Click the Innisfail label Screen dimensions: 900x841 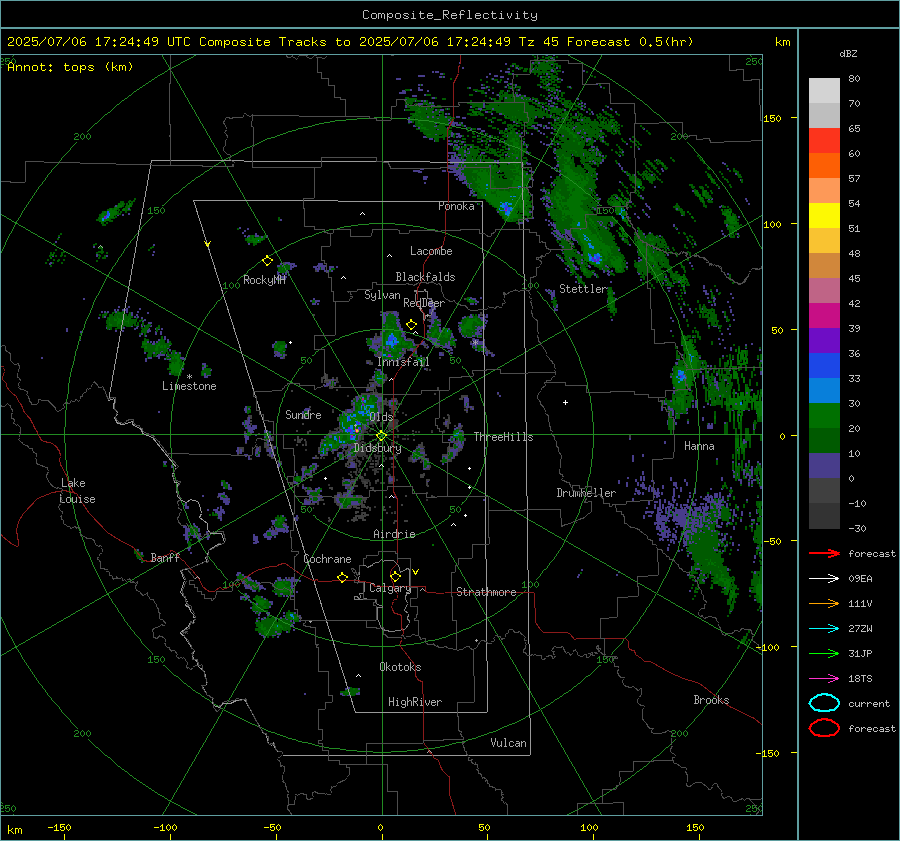pyautogui.click(x=403, y=362)
